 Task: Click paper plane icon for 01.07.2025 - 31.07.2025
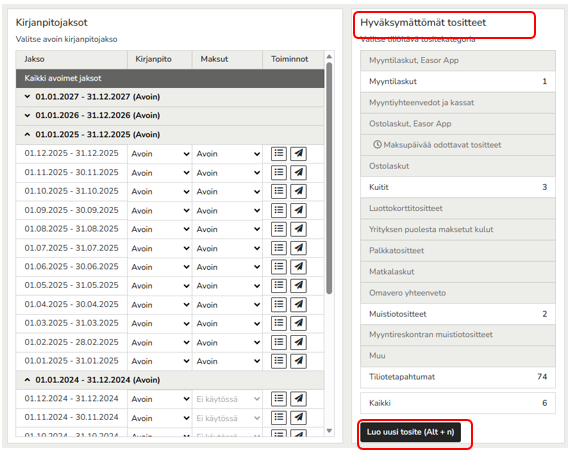click(x=298, y=248)
